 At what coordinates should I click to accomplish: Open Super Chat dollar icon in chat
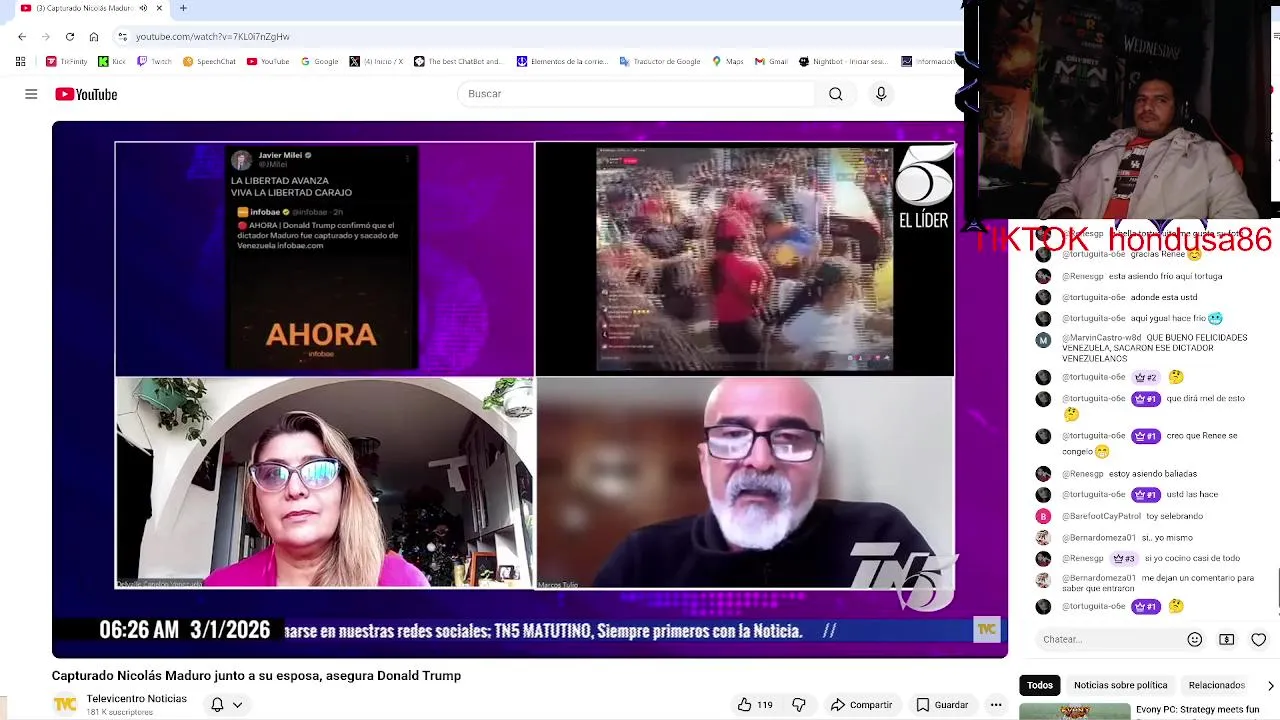click(x=1227, y=639)
